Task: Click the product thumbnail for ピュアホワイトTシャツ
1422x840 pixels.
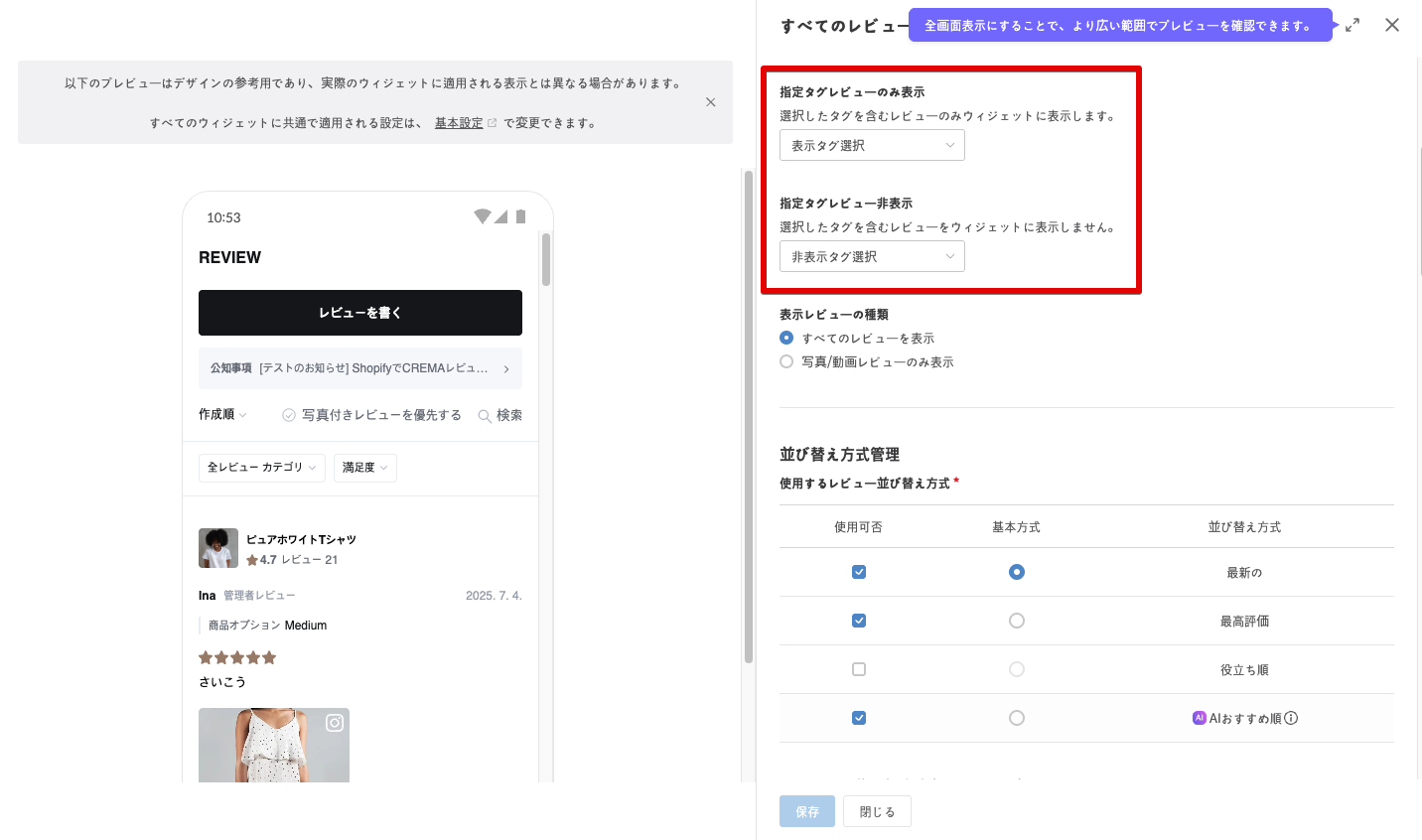Action: tap(218, 548)
